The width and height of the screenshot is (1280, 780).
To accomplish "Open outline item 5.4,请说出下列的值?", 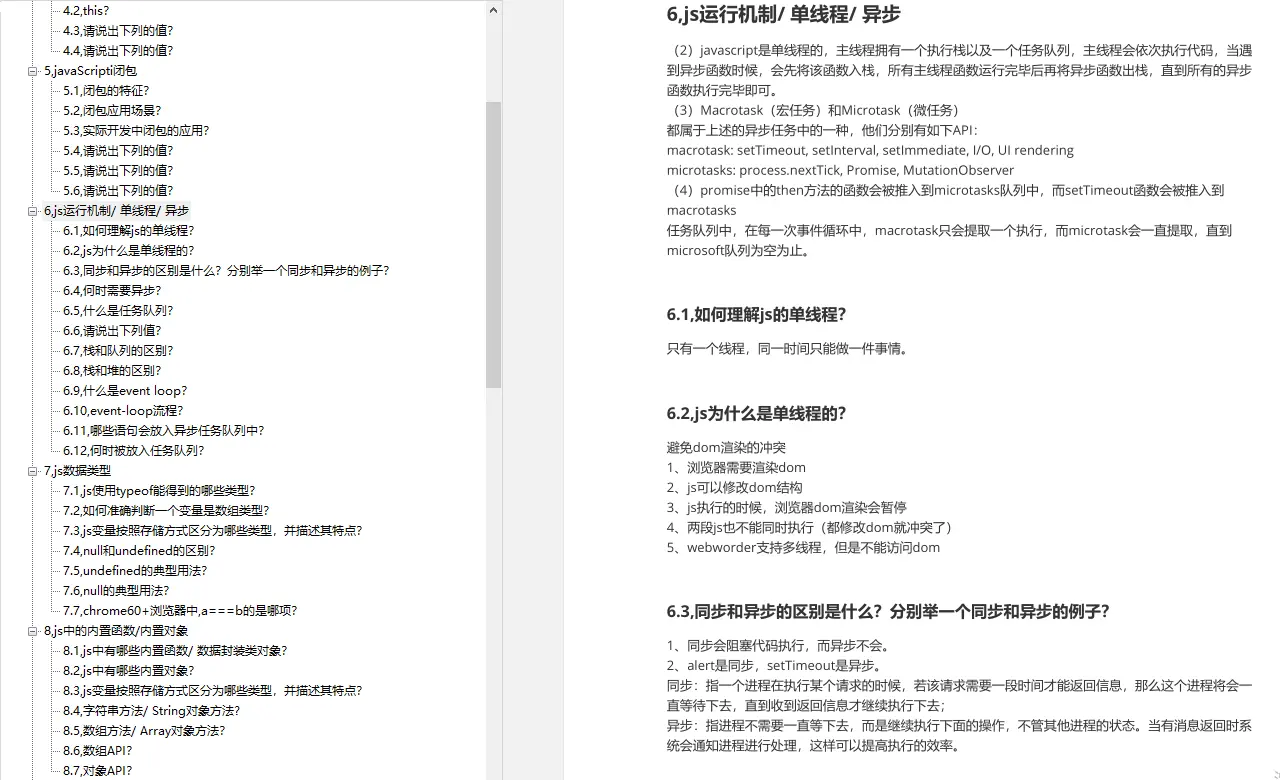I will (118, 151).
